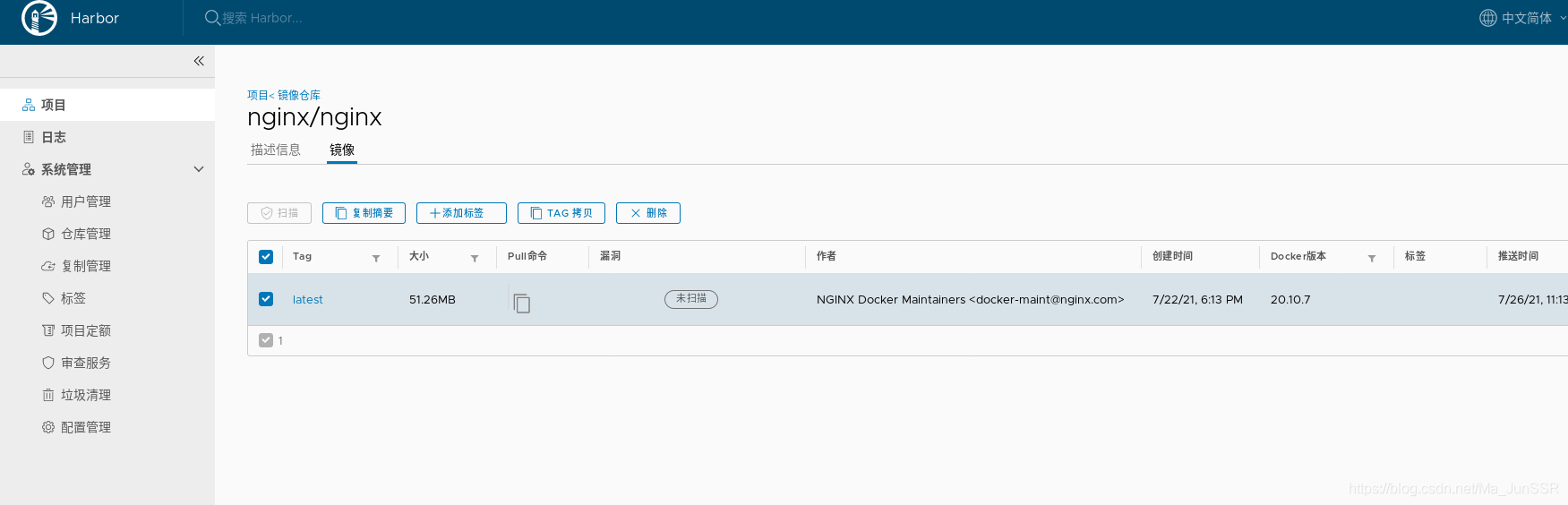Viewport: 1568px width, 505px height.
Task: Click the 20.10.7 Docker version cell
Action: click(x=1290, y=300)
